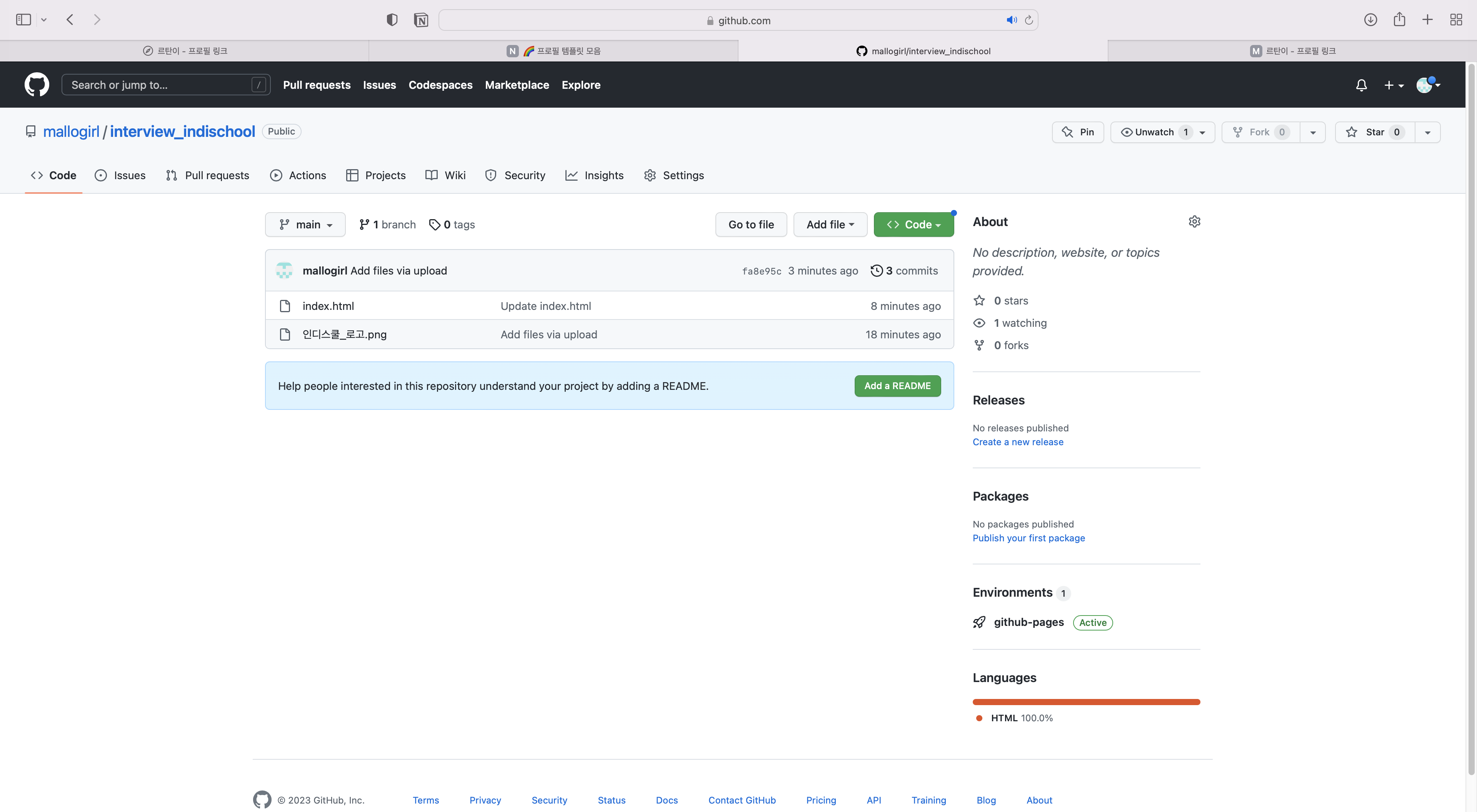This screenshot has height=812, width=1477.
Task: Click the index.html file icon
Action: tap(285, 306)
